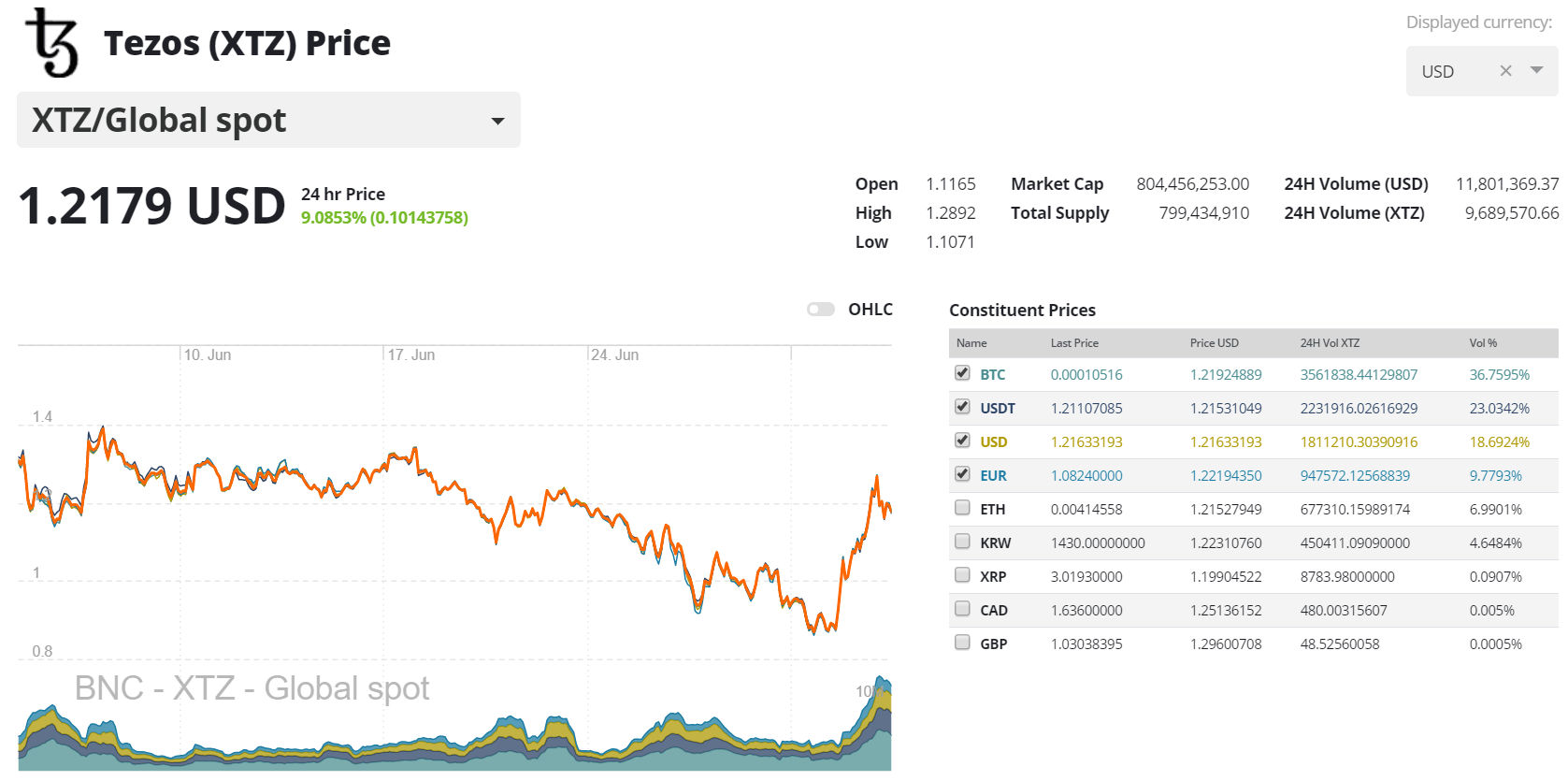This screenshot has height=781, width=1568.
Task: Clear the USD displayed currency selection
Action: 1505,71
